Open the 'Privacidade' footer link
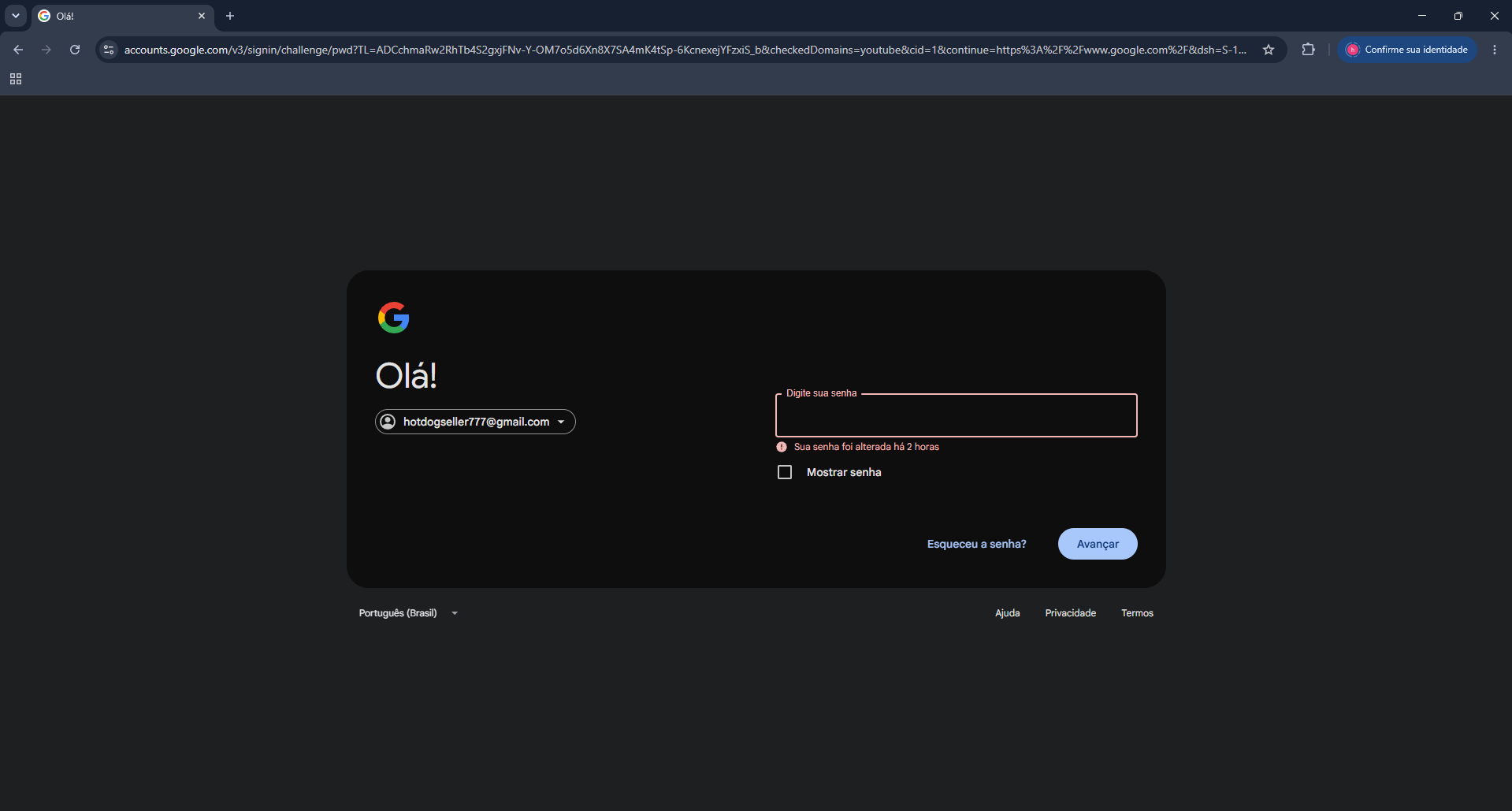 pyautogui.click(x=1070, y=613)
